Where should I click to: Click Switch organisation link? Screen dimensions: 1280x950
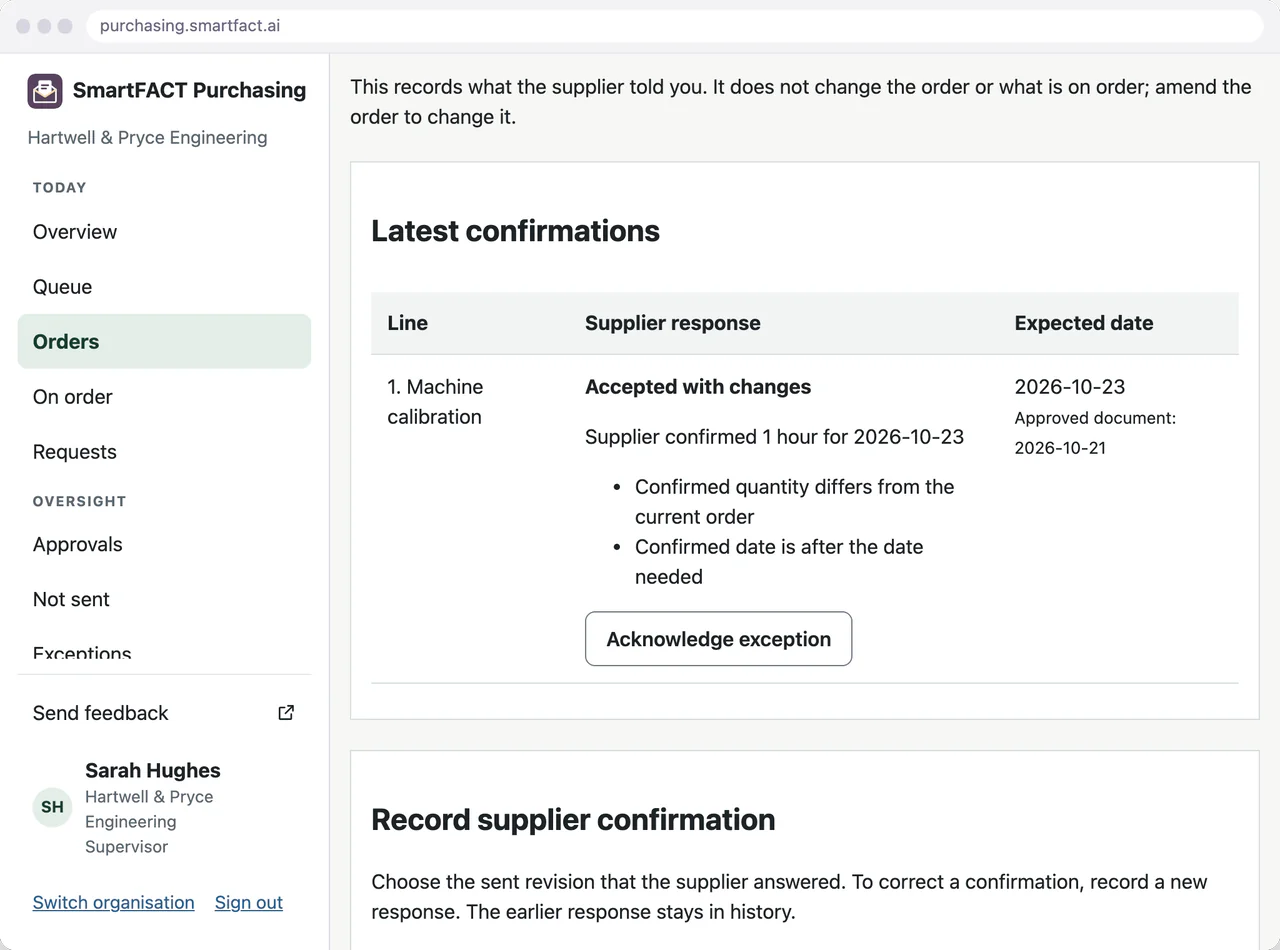click(113, 902)
